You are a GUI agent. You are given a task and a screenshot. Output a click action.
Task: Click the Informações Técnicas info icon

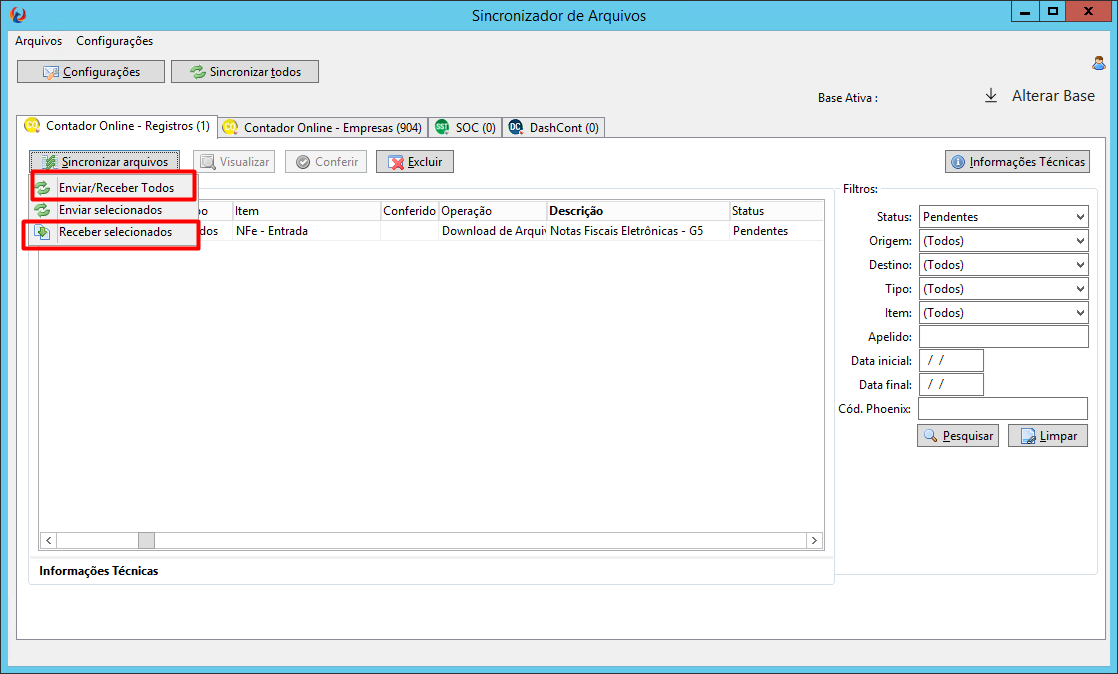click(x=958, y=162)
